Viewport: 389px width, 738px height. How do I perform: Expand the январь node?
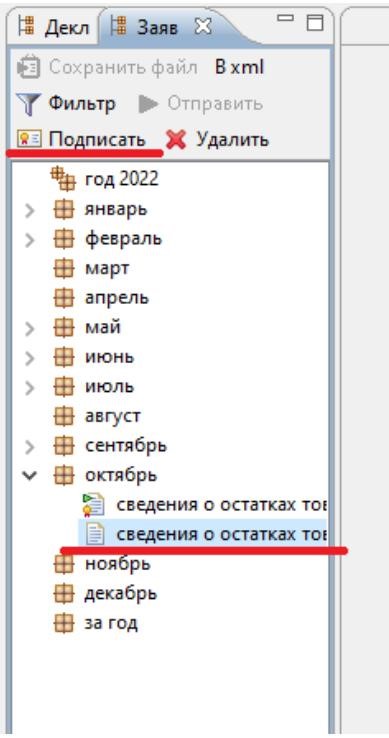29,210
